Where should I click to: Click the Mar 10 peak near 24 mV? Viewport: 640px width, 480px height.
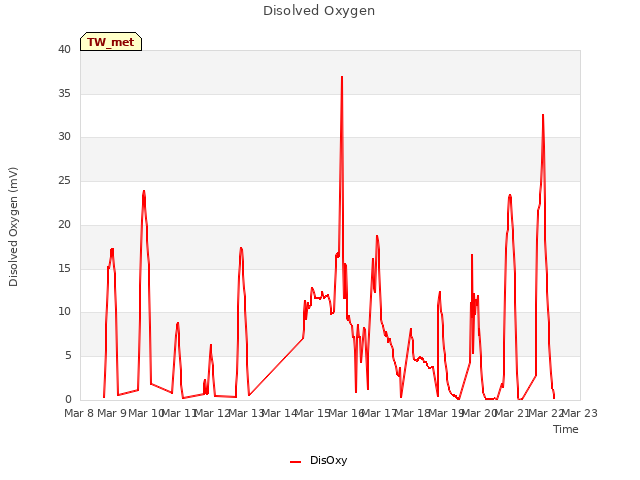(144, 191)
